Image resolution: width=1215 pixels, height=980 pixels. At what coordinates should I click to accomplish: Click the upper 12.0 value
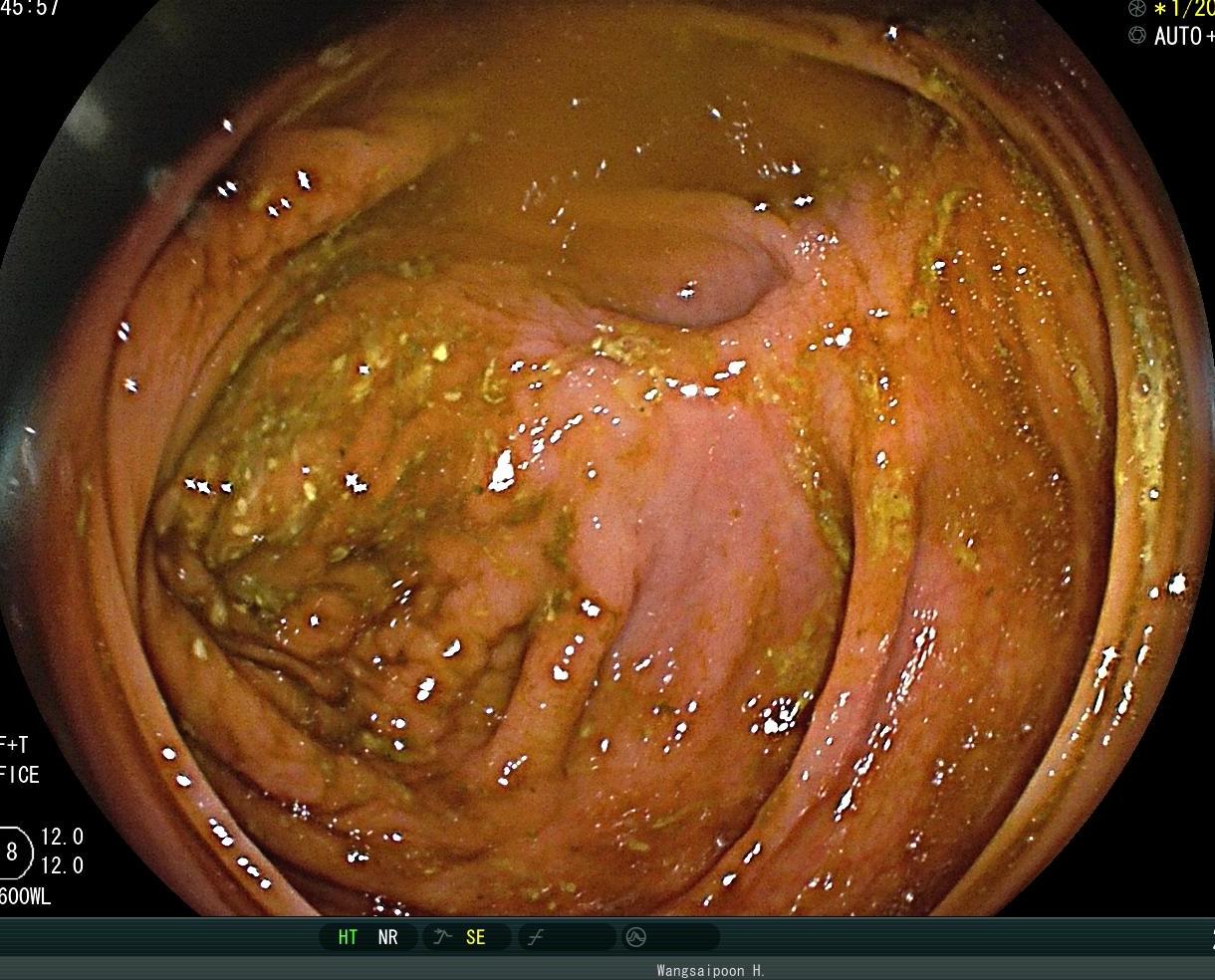[x=62, y=837]
